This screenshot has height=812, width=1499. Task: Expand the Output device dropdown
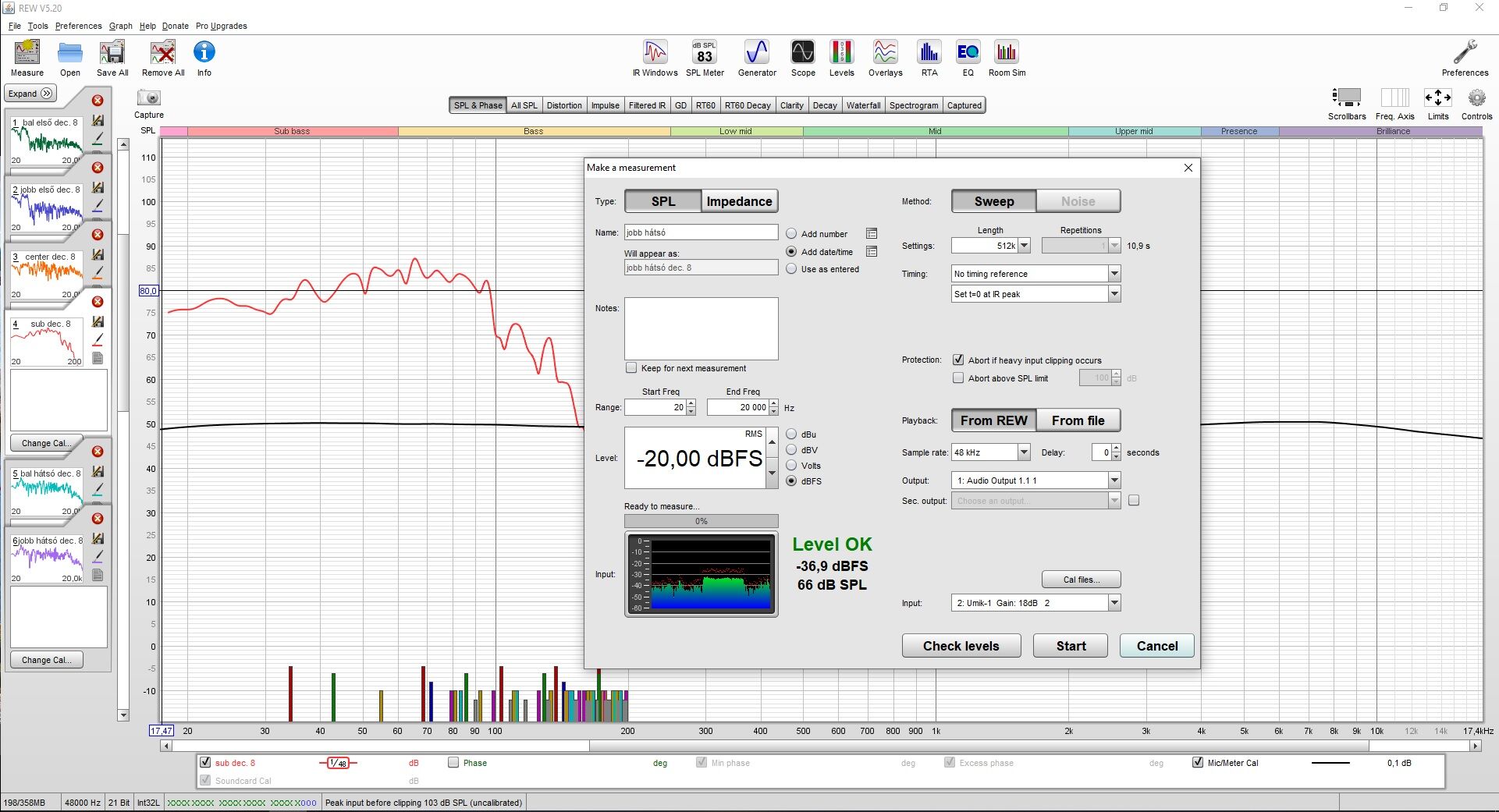(1114, 480)
